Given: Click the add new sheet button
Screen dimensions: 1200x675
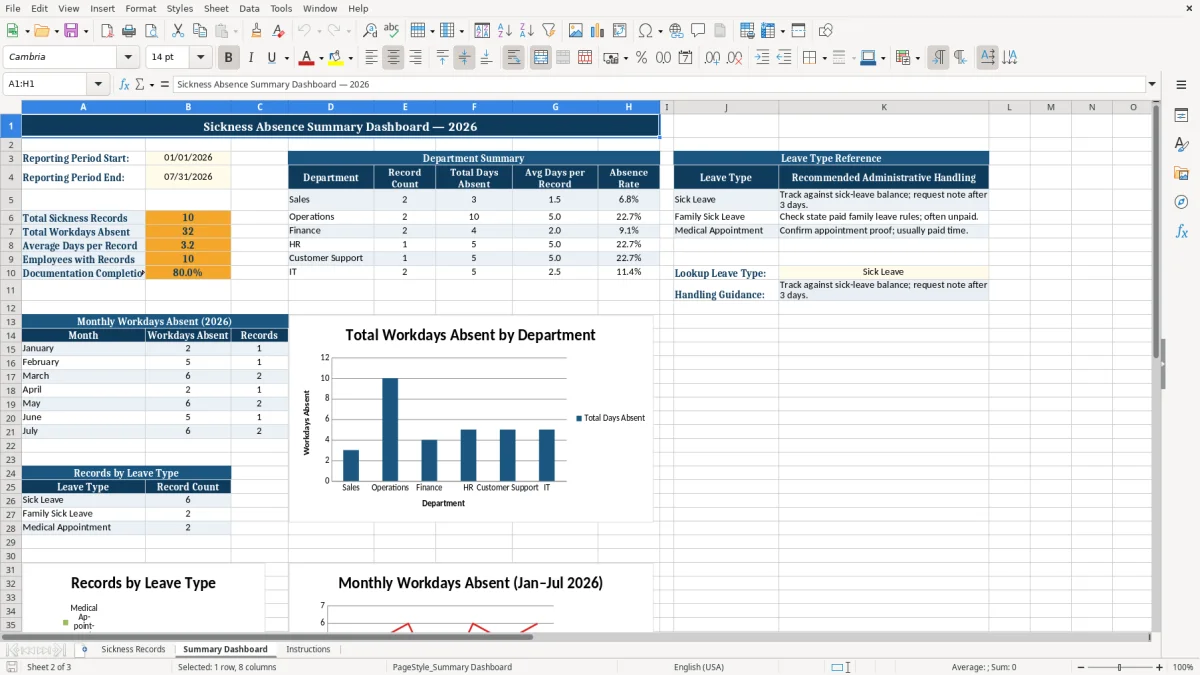Looking at the screenshot, I should (84, 649).
